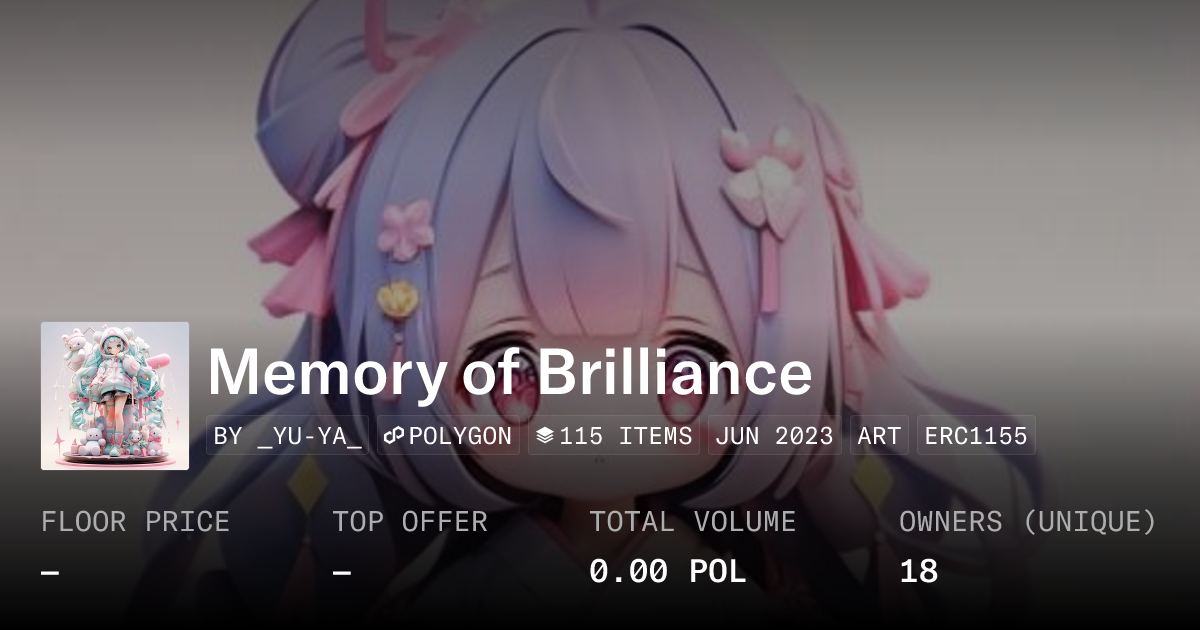Click the TOP OFFER label

(410, 522)
